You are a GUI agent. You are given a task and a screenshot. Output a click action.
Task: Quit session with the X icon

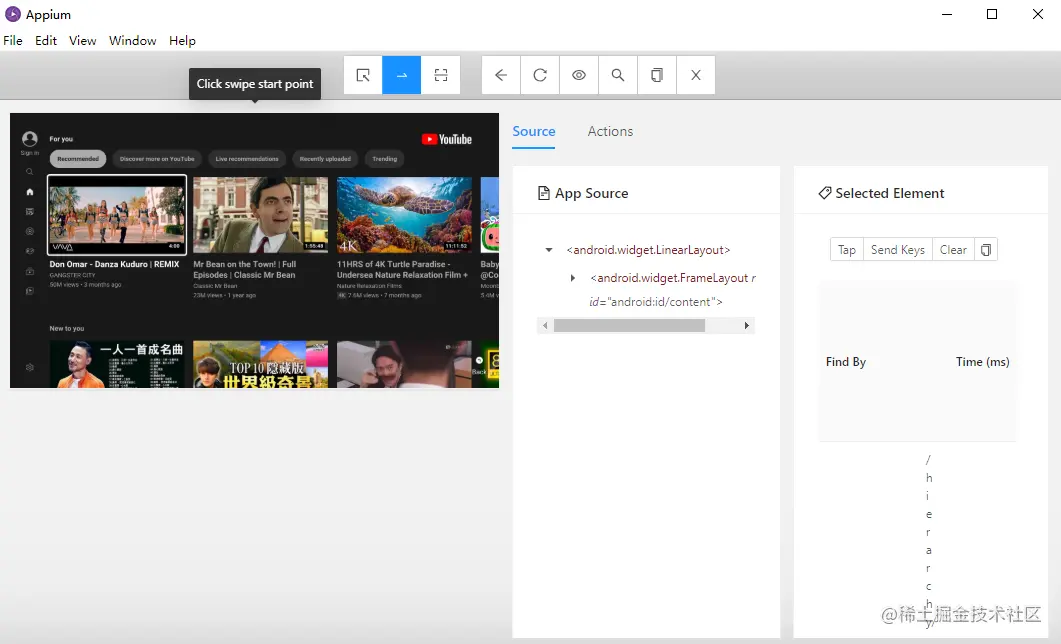[696, 75]
